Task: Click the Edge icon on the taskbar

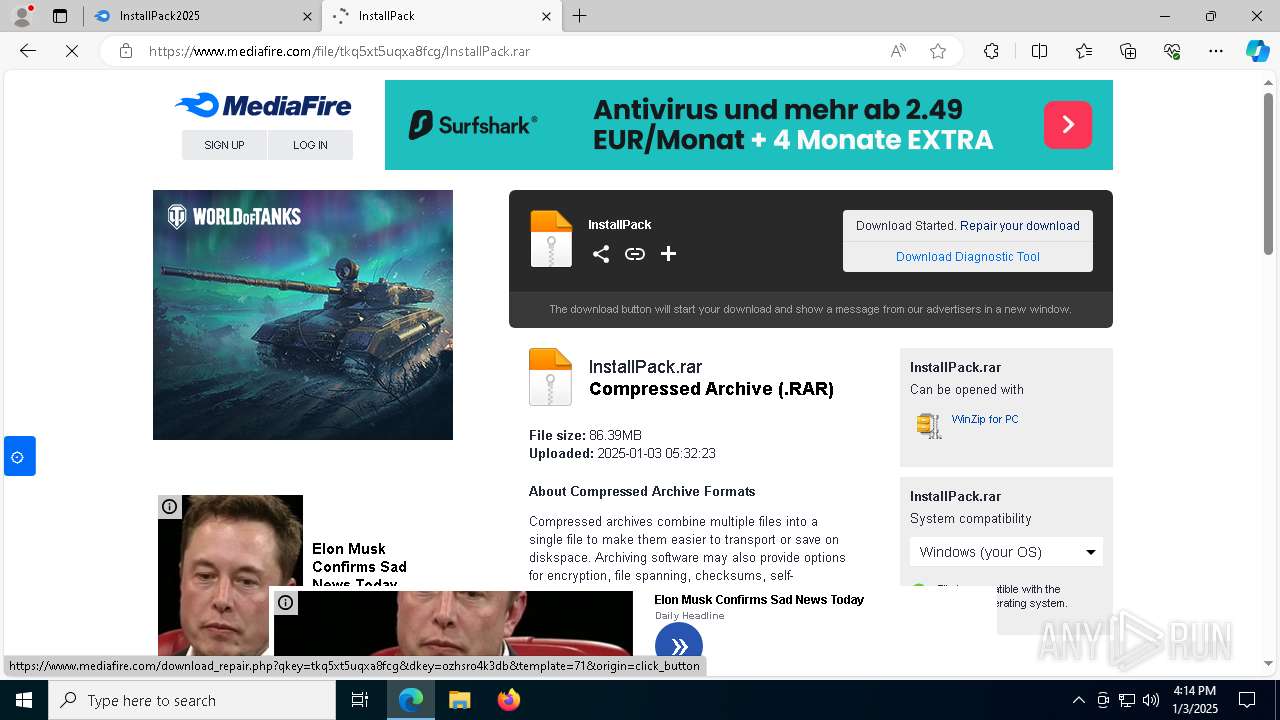Action: click(x=411, y=700)
